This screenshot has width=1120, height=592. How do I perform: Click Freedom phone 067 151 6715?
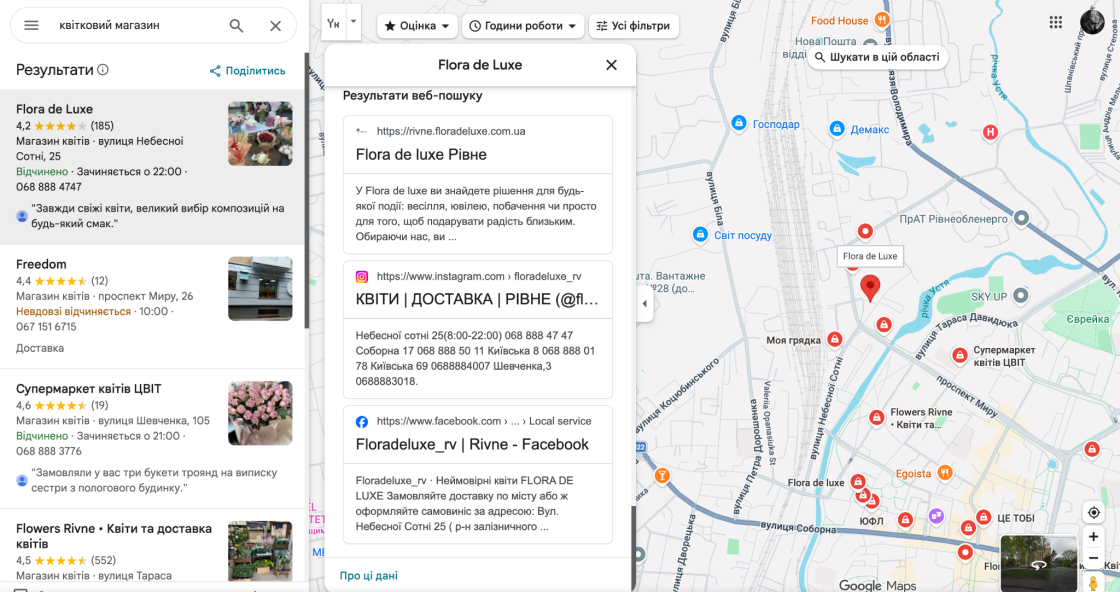click(x=46, y=326)
